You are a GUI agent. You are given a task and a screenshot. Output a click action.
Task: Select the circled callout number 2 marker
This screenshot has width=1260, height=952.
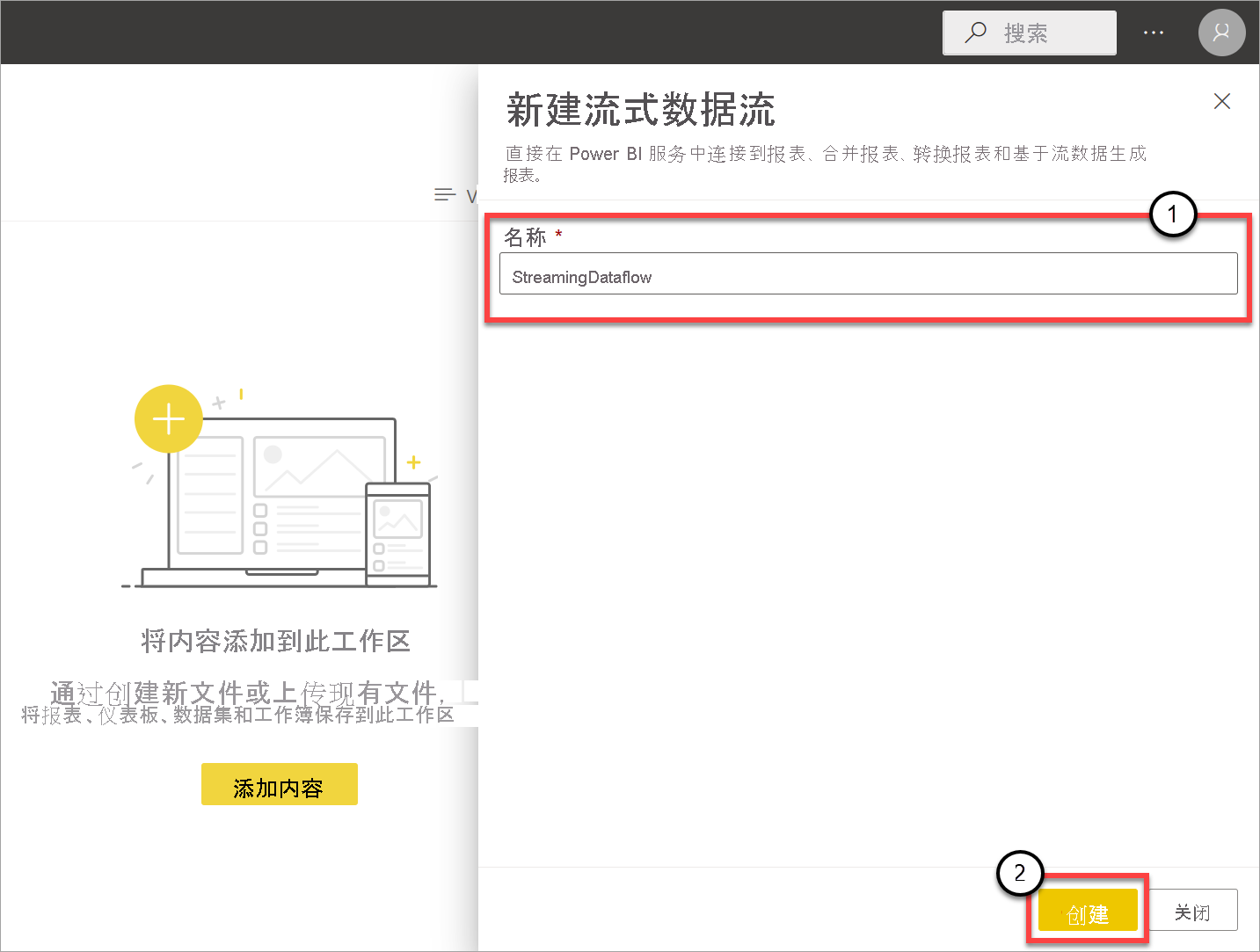pyautogui.click(x=1020, y=873)
